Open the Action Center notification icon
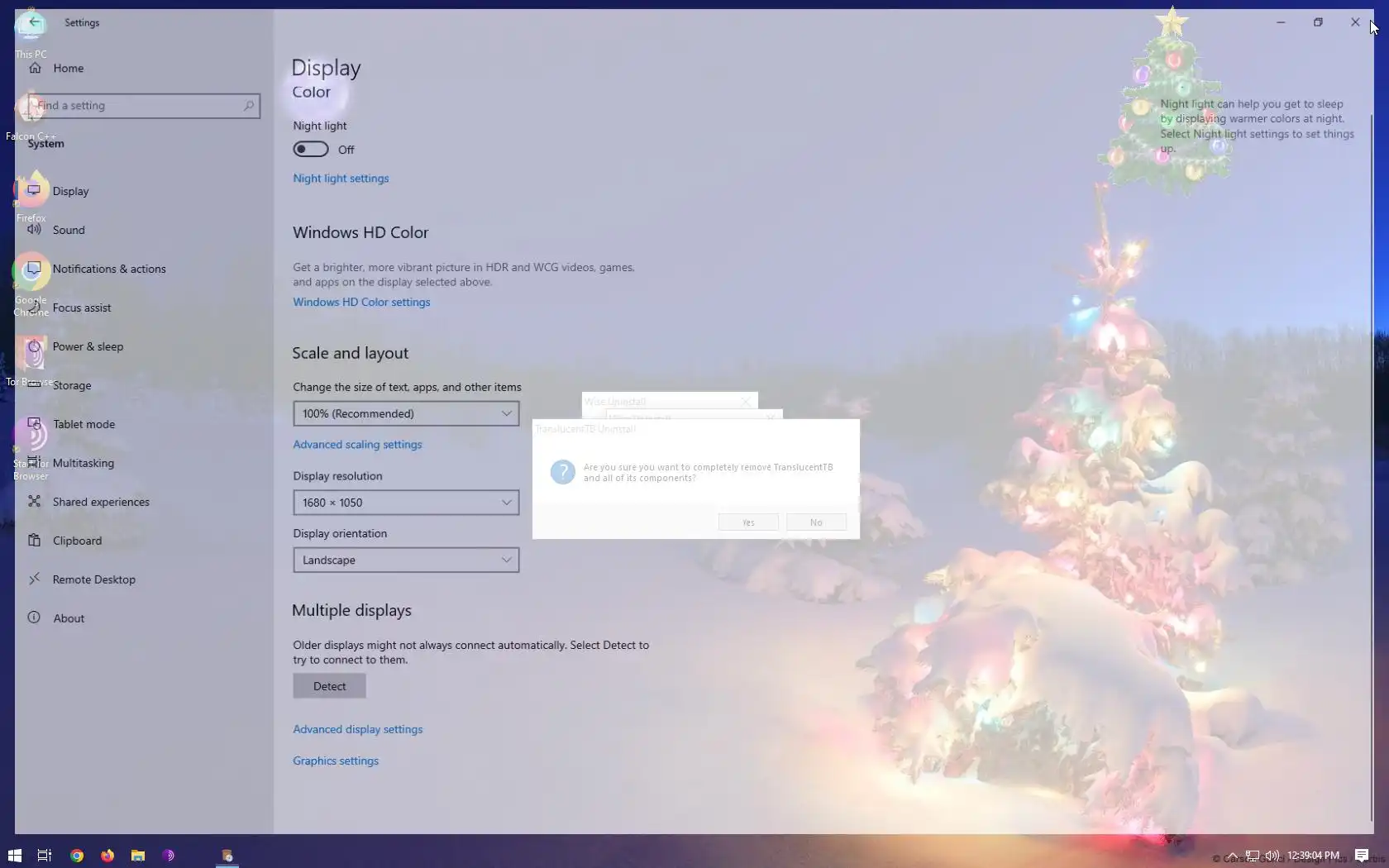1389x868 pixels. tap(1362, 856)
